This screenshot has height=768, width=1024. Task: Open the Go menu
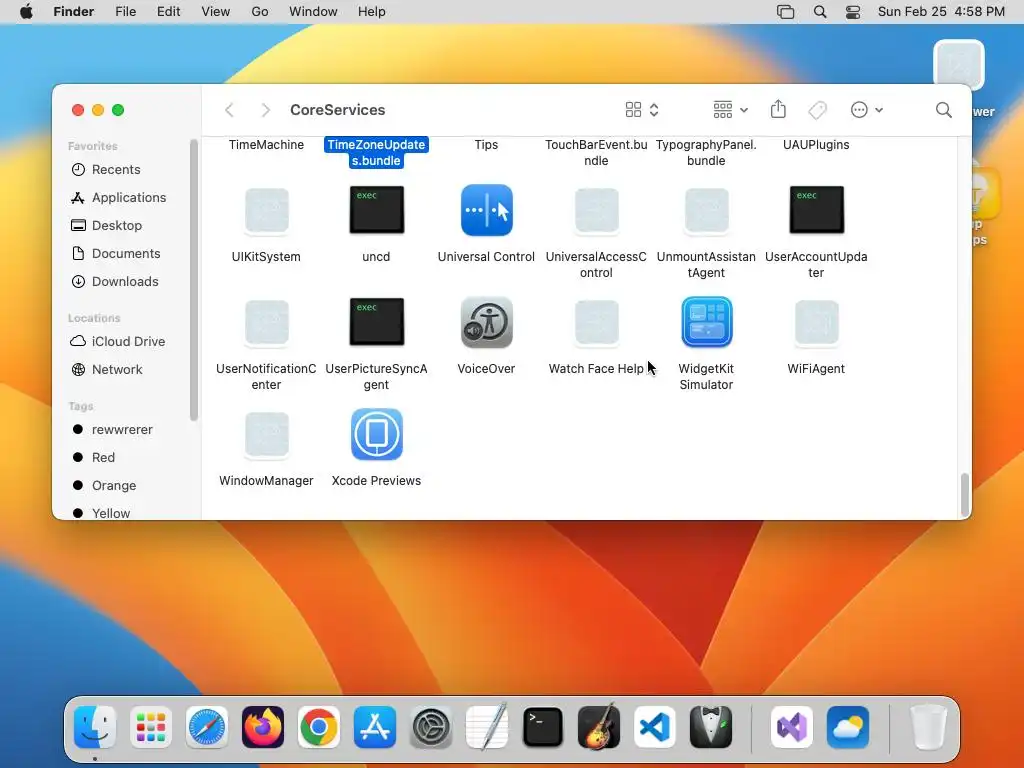coord(260,12)
